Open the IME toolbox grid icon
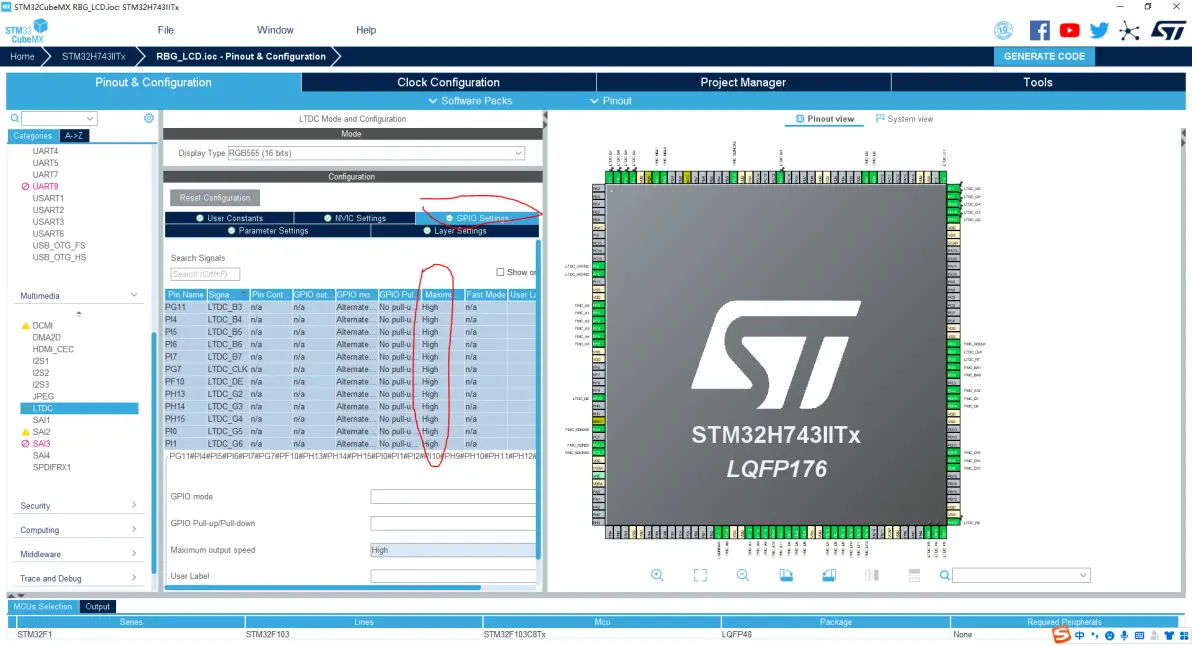The height and width of the screenshot is (646, 1192). (1183, 635)
